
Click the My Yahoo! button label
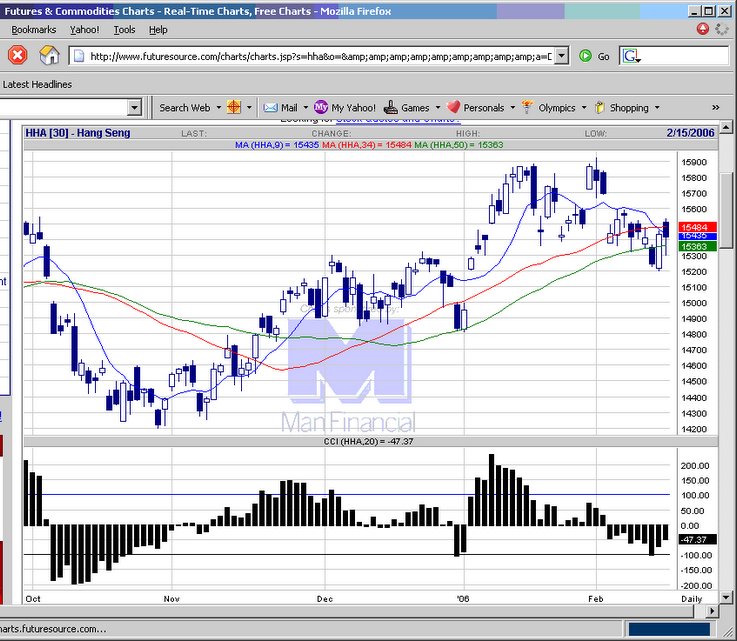[353, 108]
